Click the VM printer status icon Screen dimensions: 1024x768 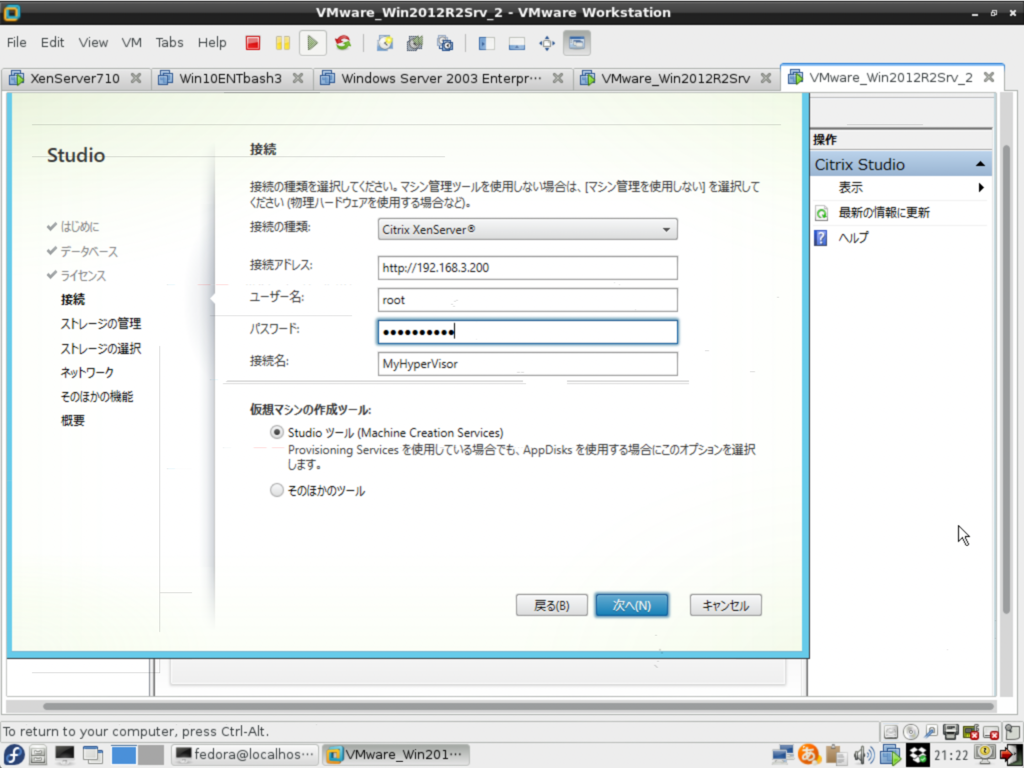[x=951, y=731]
